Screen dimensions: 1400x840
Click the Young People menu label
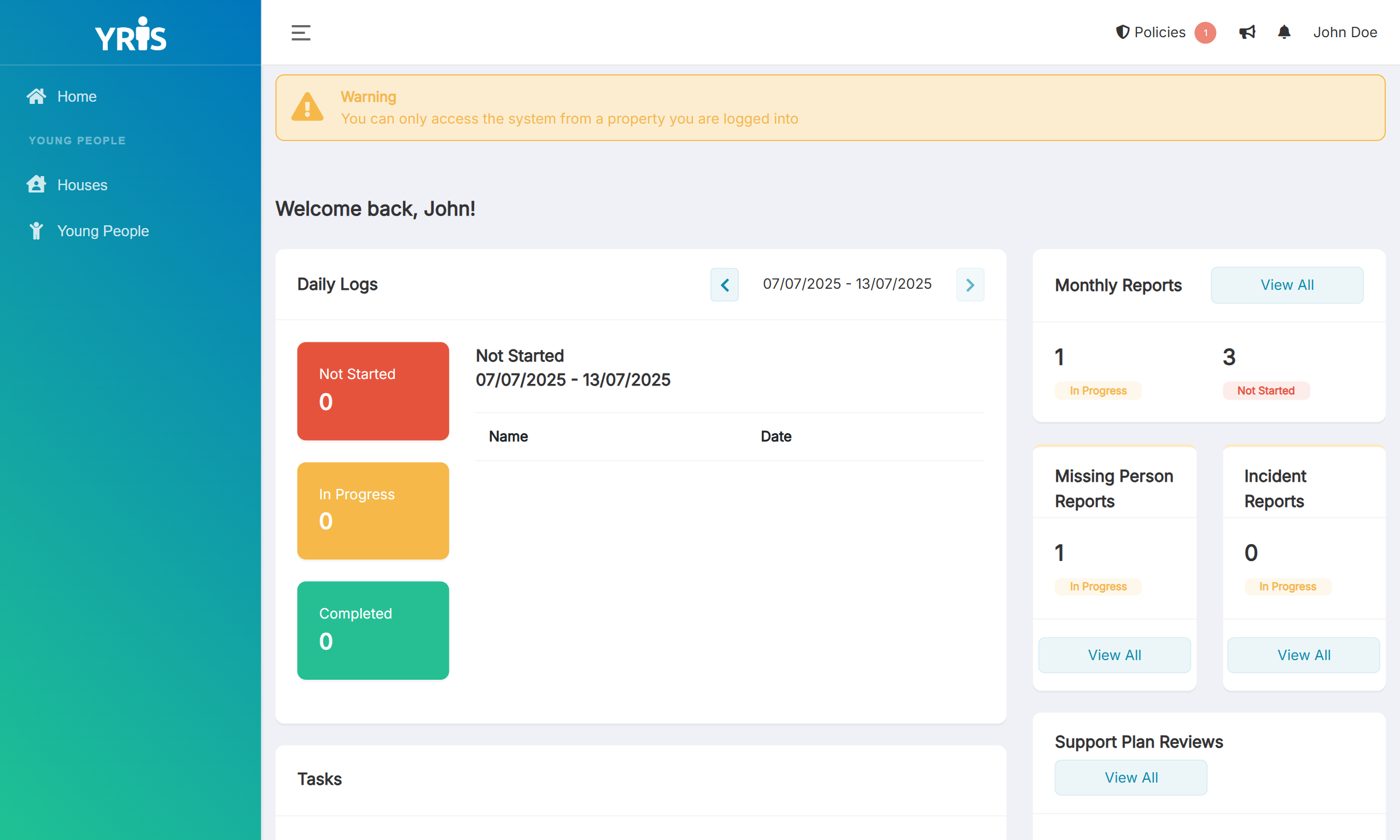pos(103,231)
